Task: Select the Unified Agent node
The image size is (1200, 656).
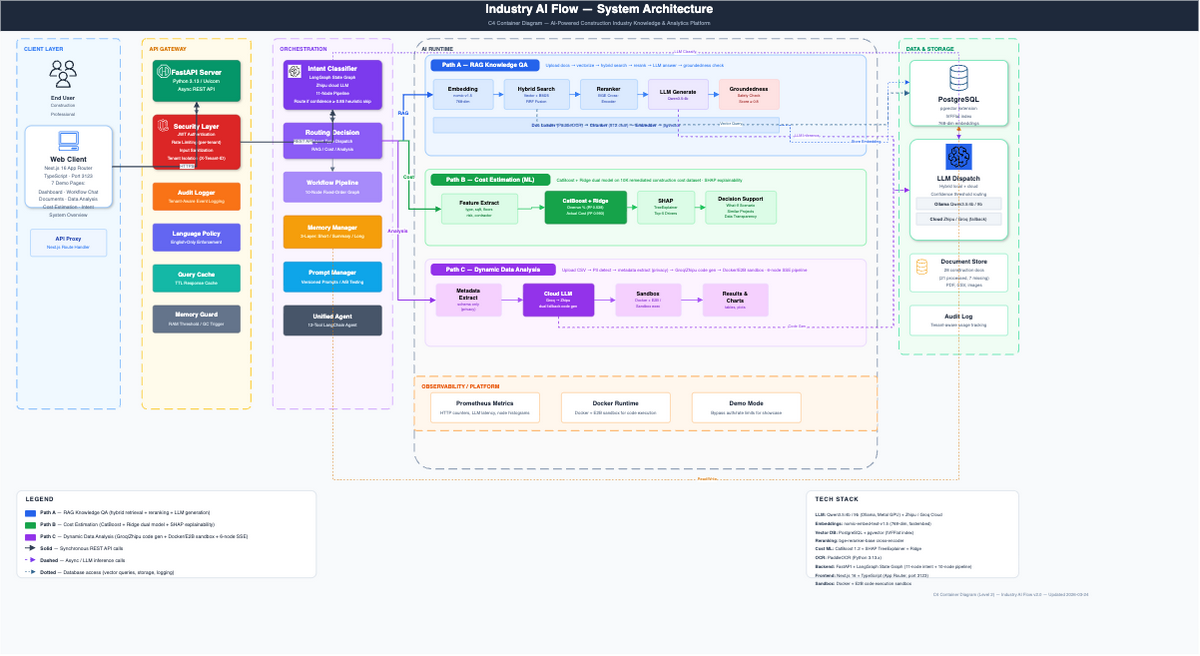Action: (332, 320)
